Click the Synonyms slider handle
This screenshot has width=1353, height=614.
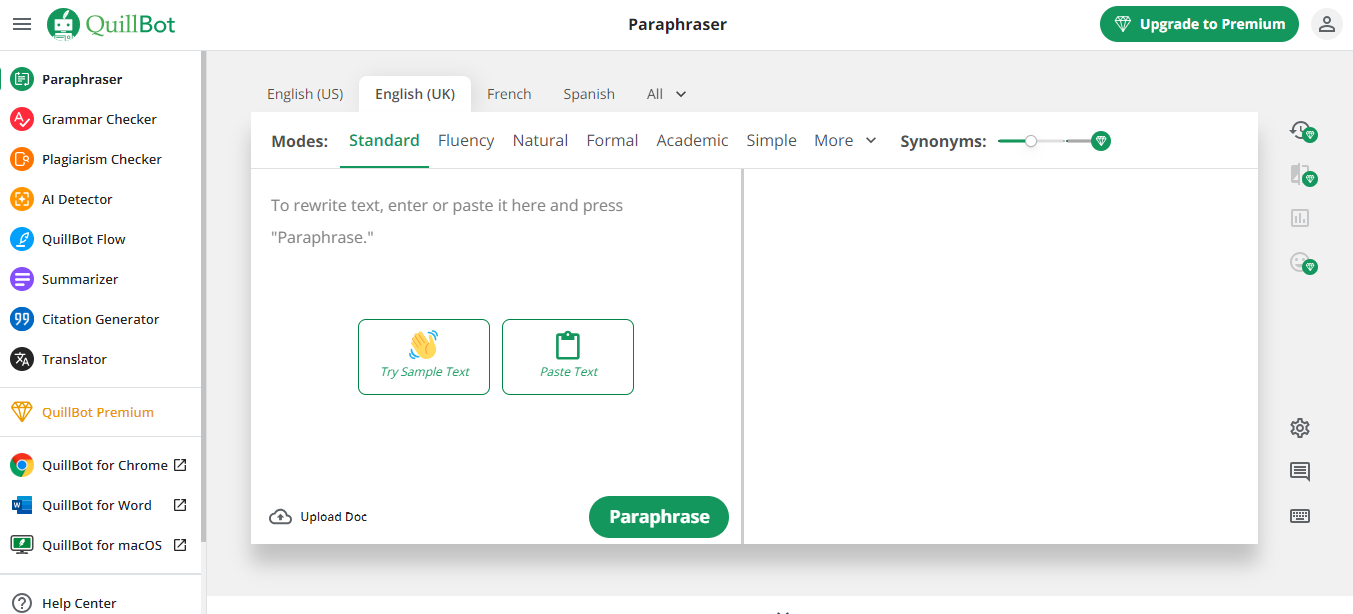coord(1031,141)
